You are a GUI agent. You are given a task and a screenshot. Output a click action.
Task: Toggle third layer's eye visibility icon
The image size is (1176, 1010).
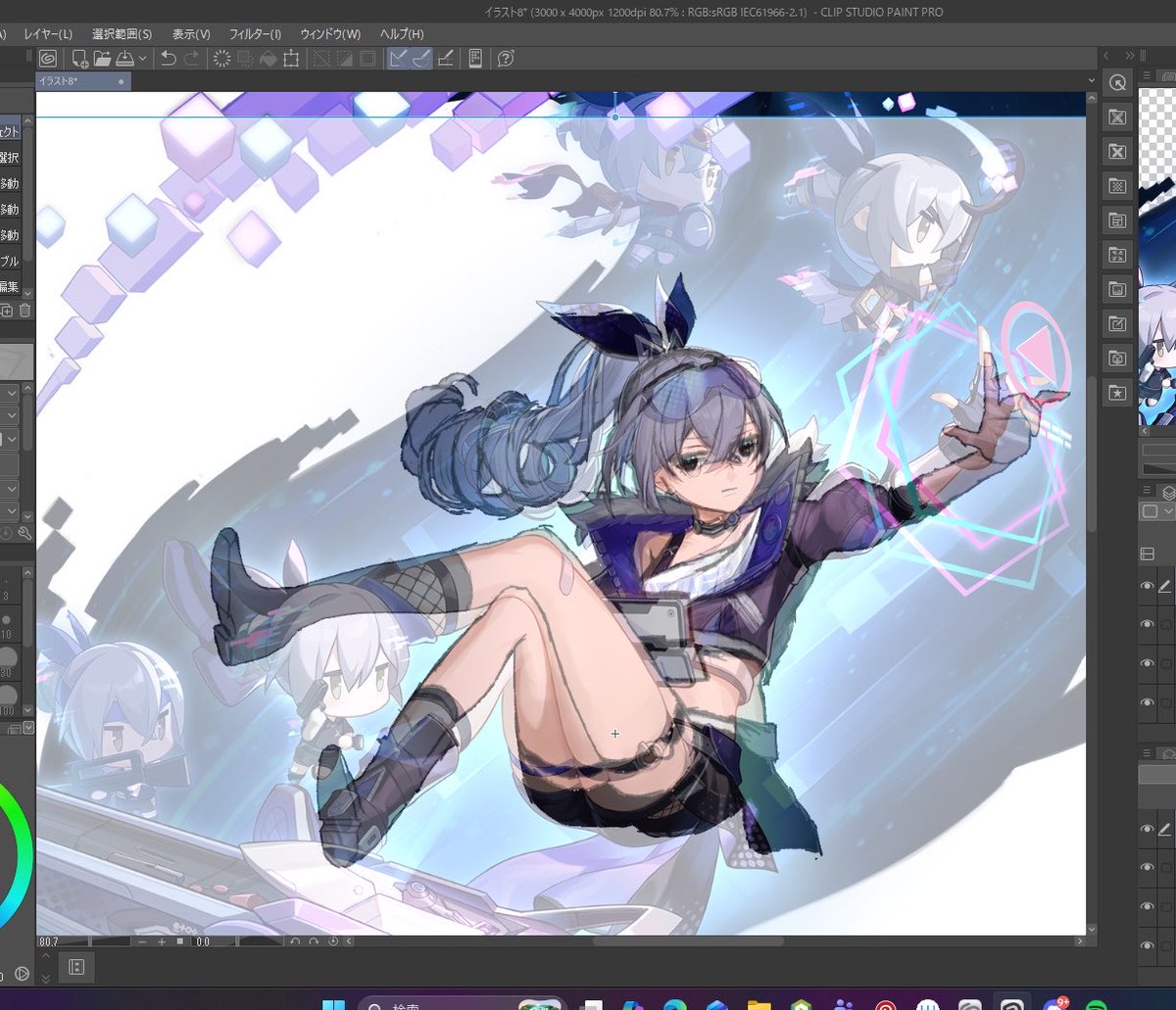[1147, 663]
